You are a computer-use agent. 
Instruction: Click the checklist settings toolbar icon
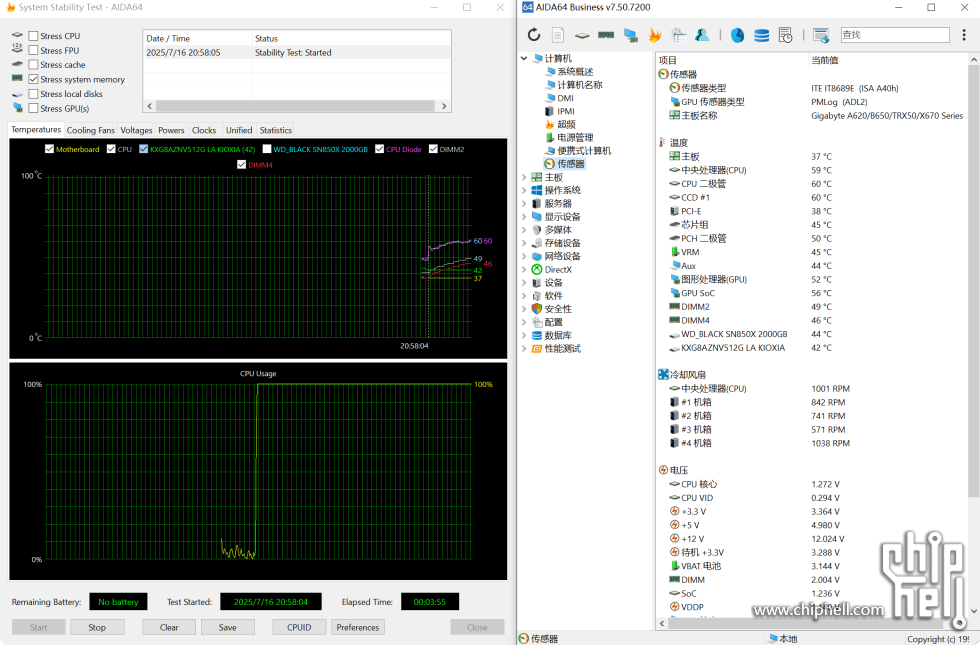[679, 35]
